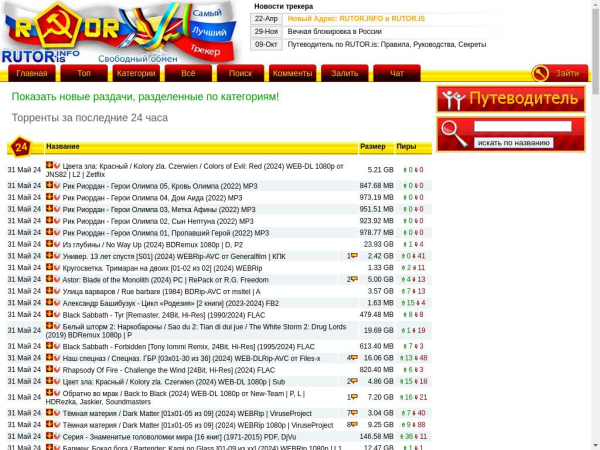Click the key icon beside Зайти
Viewport: 600px width, 450px height.
click(x=540, y=73)
